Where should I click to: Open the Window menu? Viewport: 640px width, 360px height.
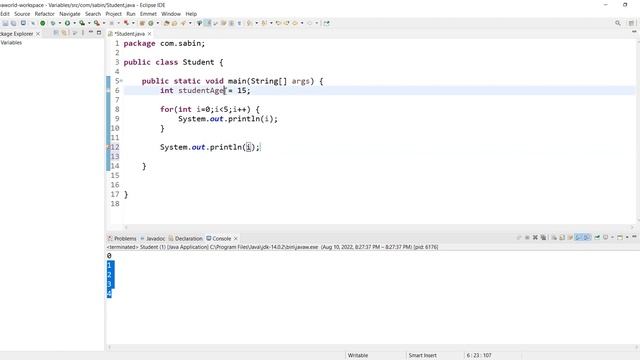(x=171, y=14)
